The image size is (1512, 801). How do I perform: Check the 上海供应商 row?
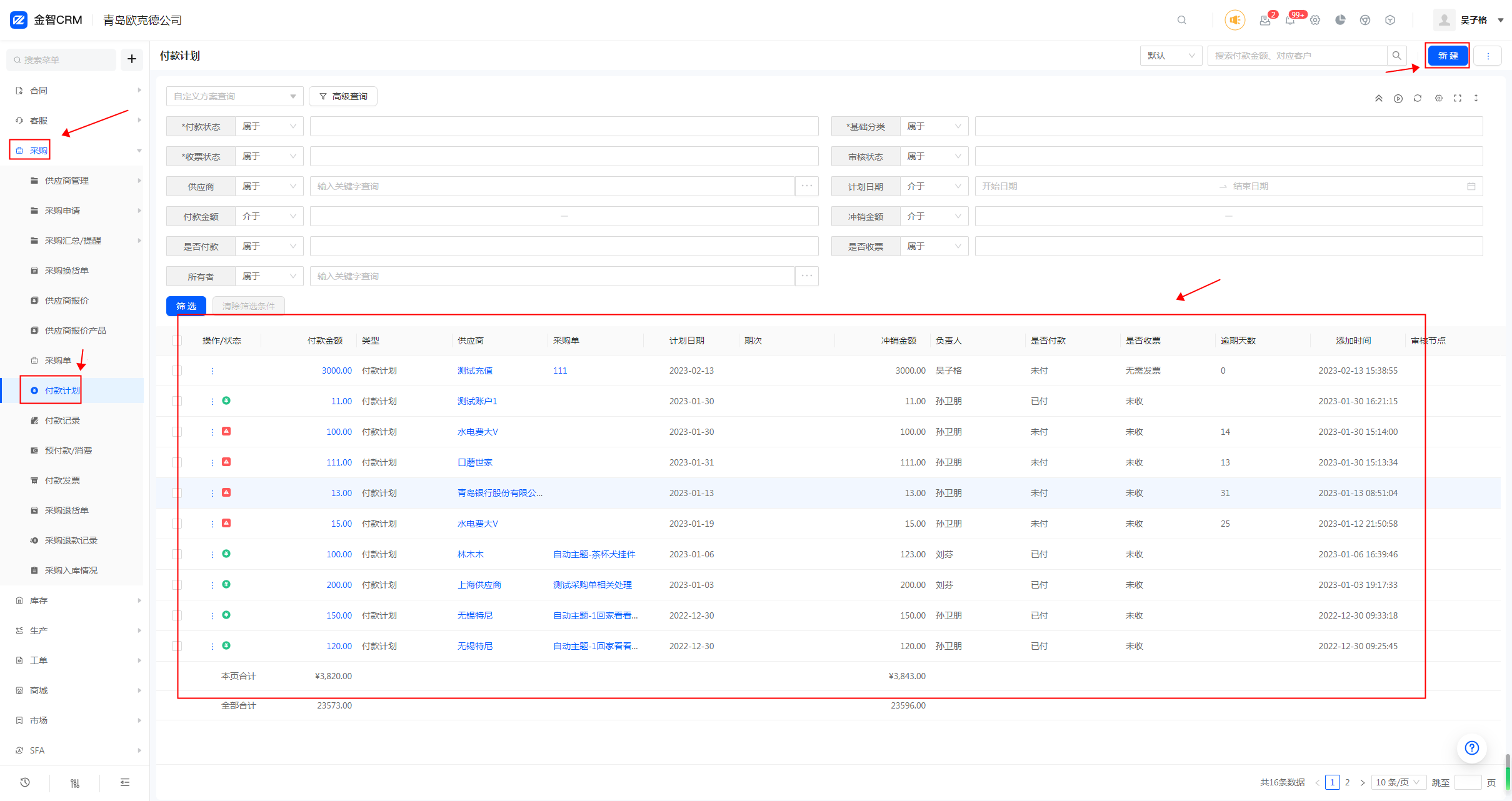(x=177, y=585)
